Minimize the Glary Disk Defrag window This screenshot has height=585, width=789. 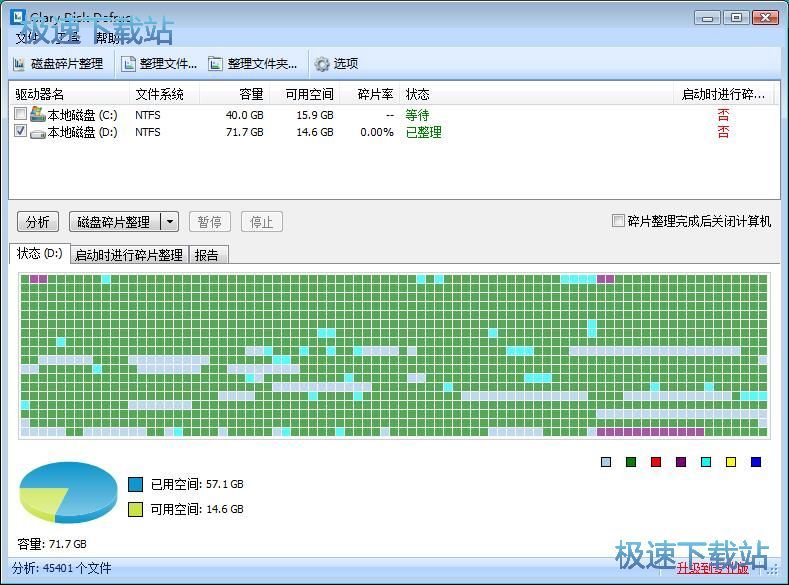pyautogui.click(x=707, y=18)
